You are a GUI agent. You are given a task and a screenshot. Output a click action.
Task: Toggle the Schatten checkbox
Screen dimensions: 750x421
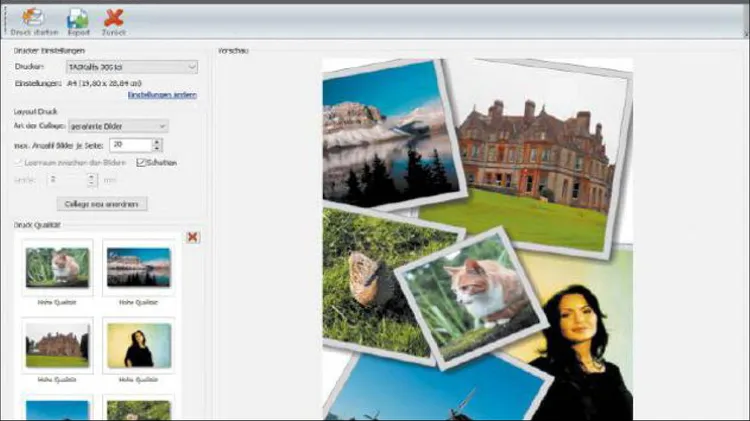point(141,163)
